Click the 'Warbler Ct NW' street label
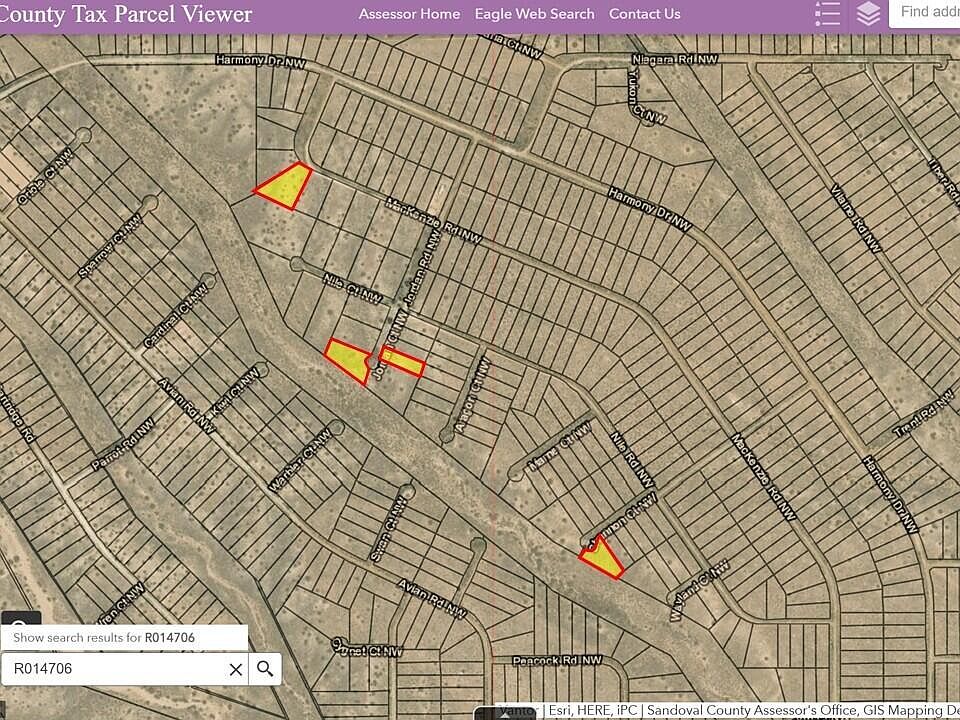 coord(300,460)
